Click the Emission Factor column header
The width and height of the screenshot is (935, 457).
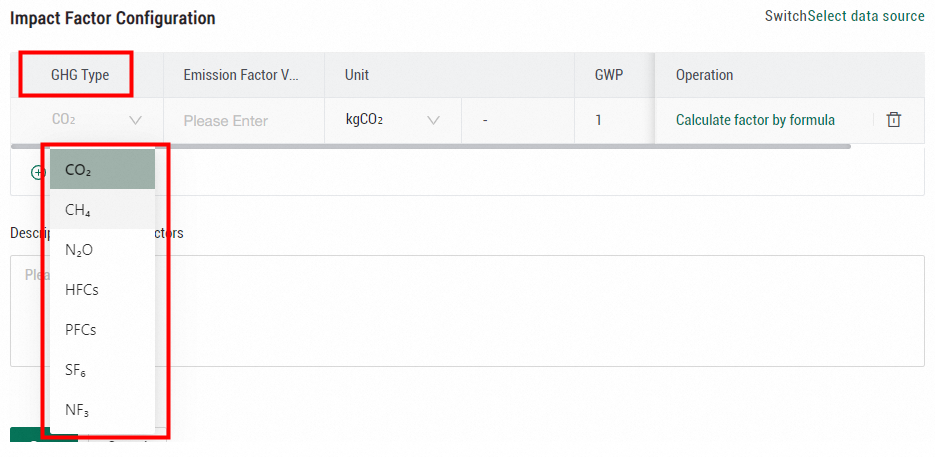(x=241, y=75)
